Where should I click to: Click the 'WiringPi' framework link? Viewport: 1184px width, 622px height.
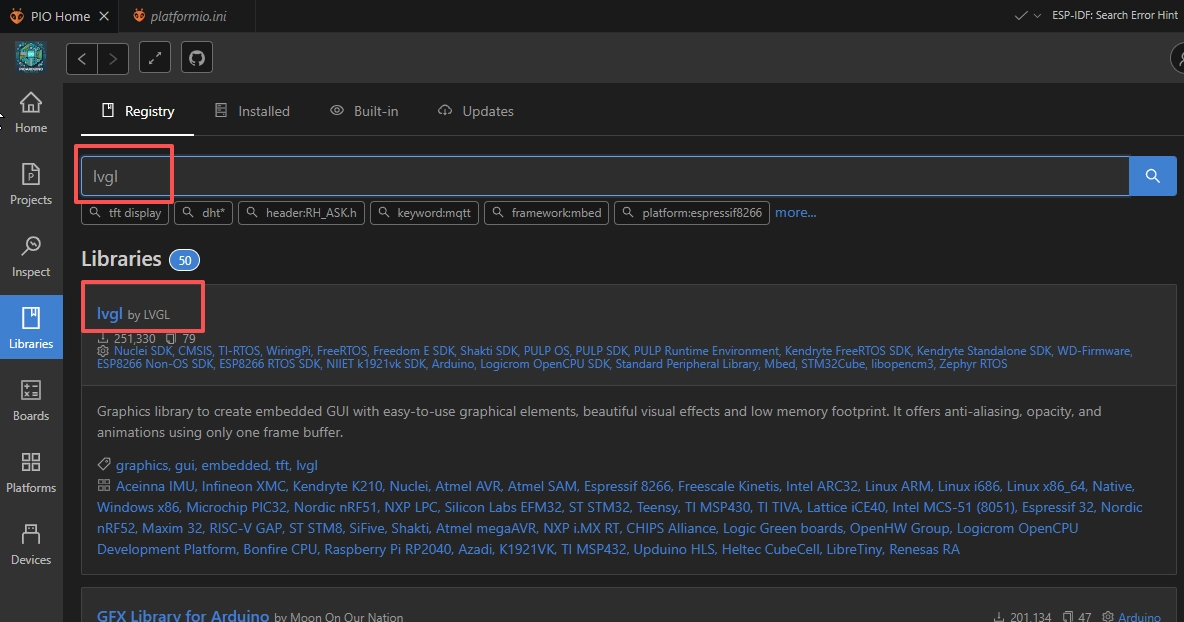coord(288,351)
